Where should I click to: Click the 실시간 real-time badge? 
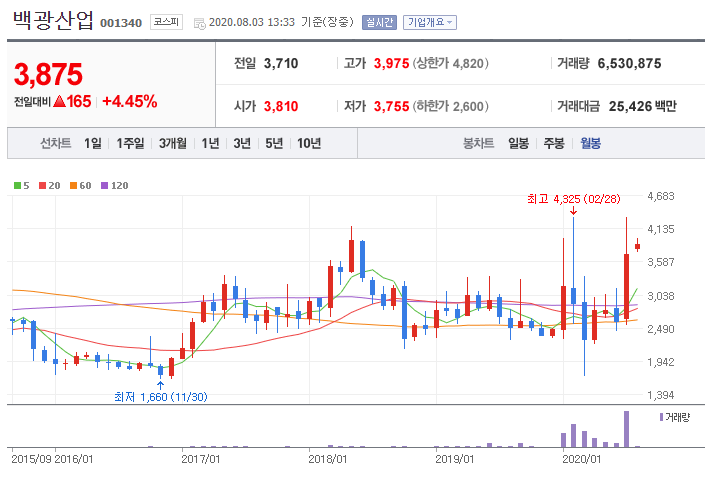click(379, 22)
